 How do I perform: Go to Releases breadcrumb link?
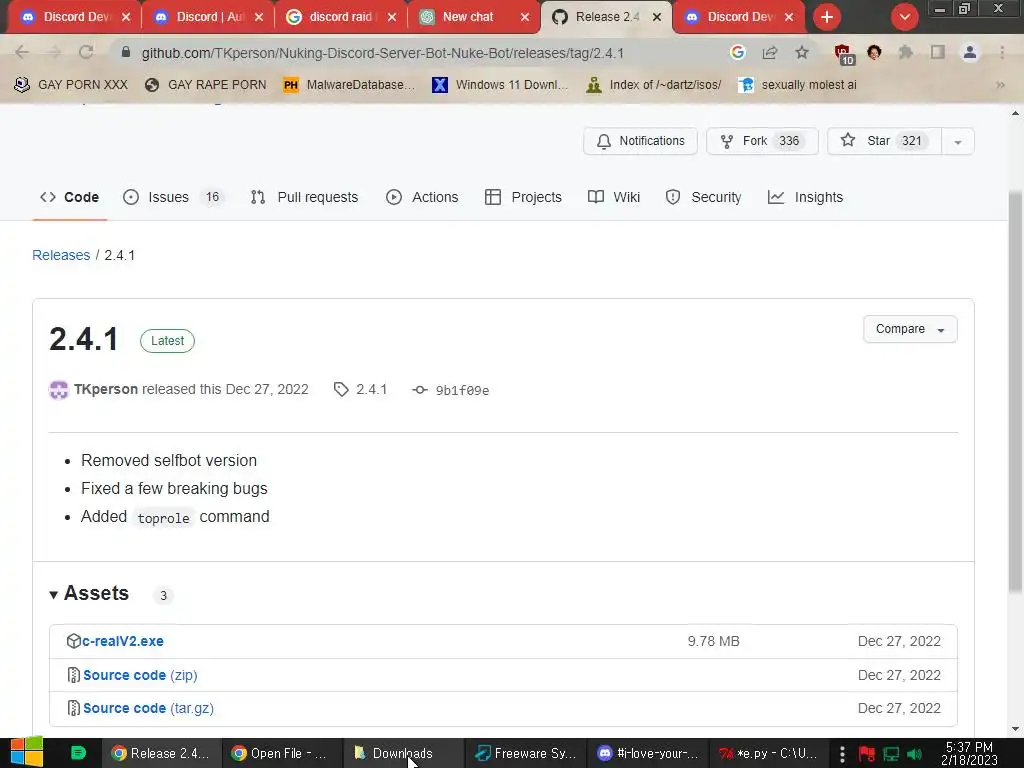pos(61,255)
